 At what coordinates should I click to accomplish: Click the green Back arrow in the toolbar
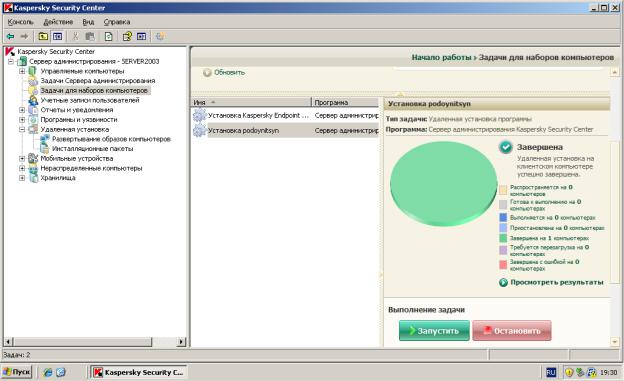click(x=10, y=37)
